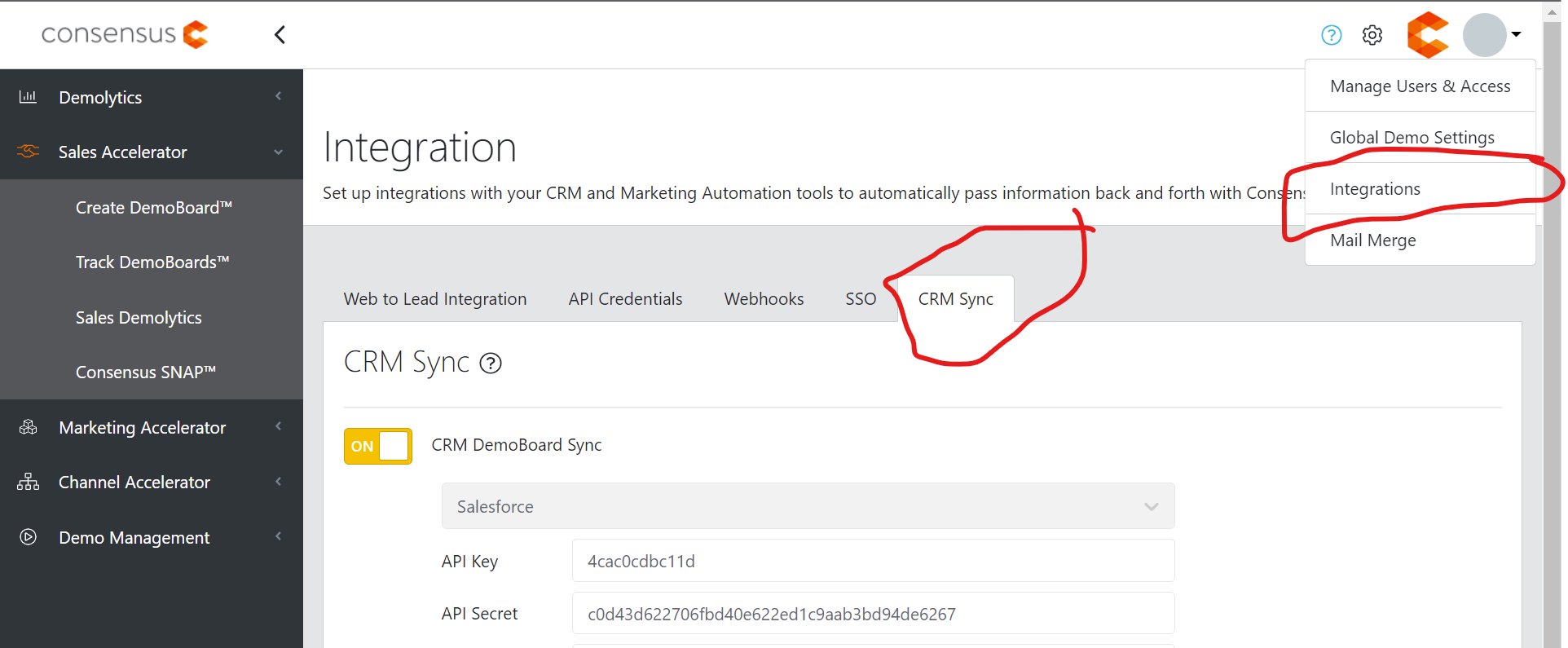Collapse the sidebar with the back chevron
The height and width of the screenshot is (648, 1568).
tap(280, 34)
